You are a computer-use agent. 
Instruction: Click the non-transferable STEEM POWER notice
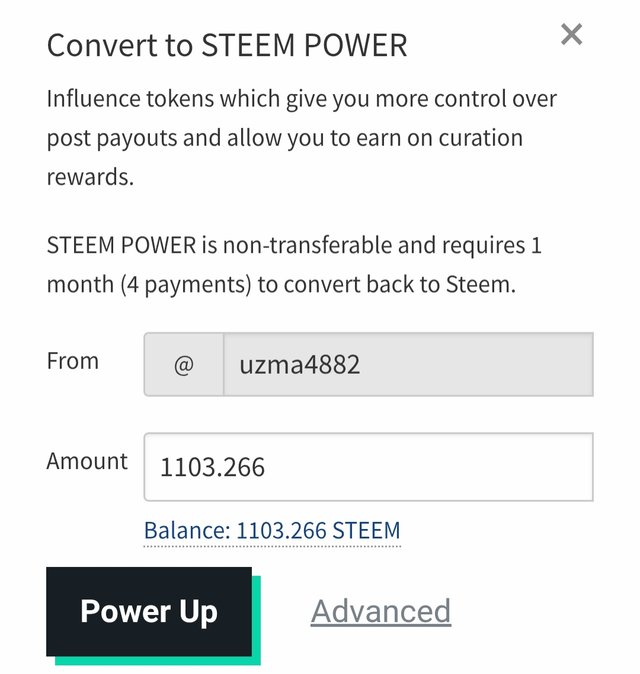pos(294,264)
